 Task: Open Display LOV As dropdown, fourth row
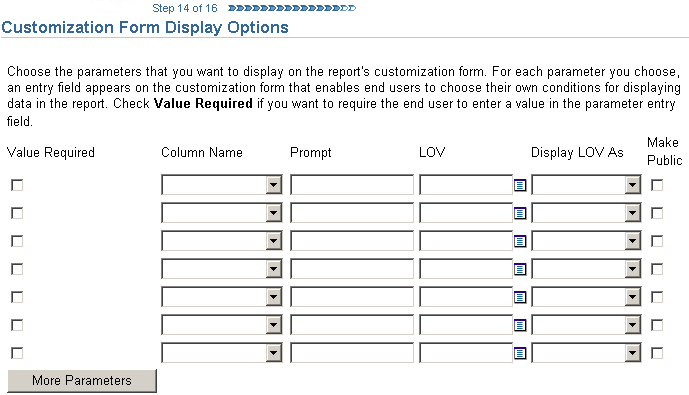tap(586, 269)
